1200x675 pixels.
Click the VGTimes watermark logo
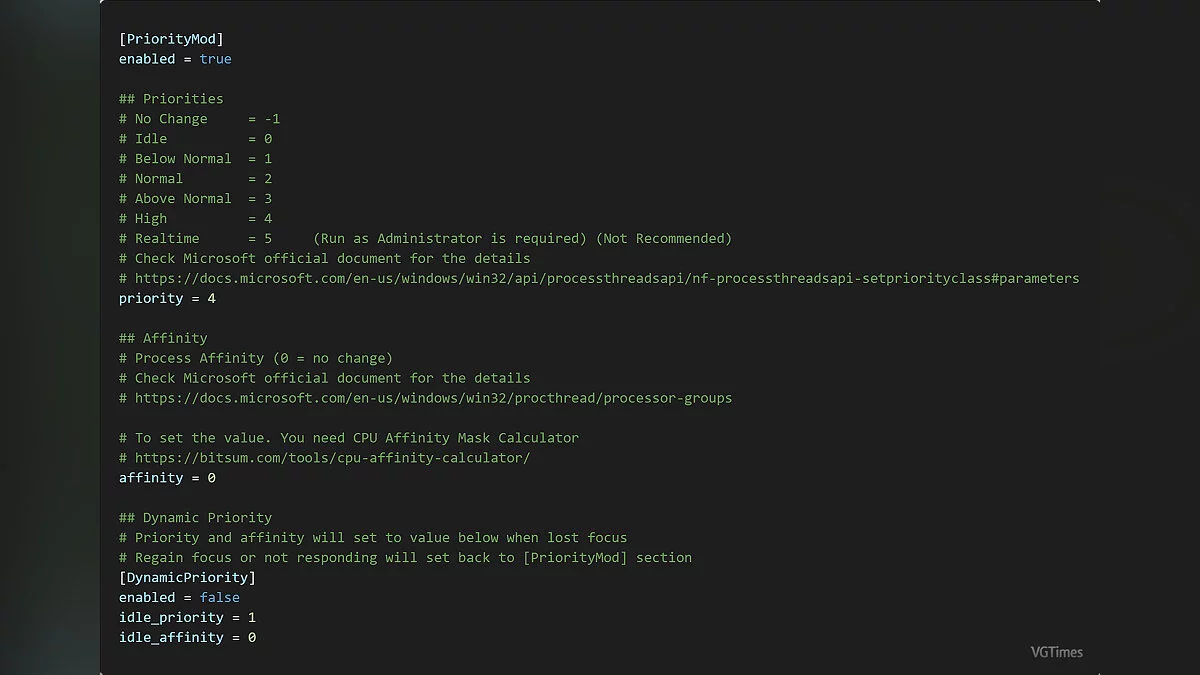(1056, 652)
